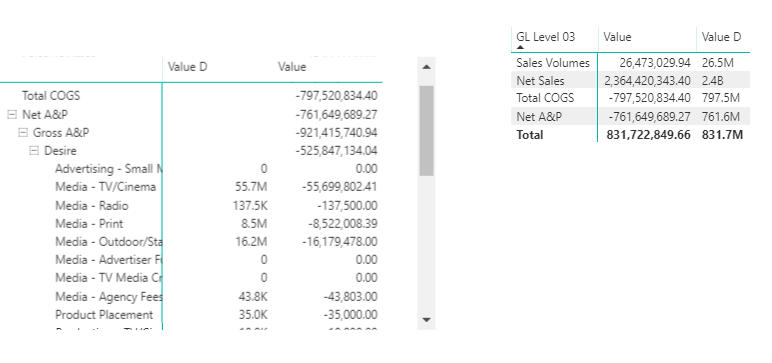The image size is (772, 363).
Task: Click Total COGS in the right table
Action: click(545, 98)
